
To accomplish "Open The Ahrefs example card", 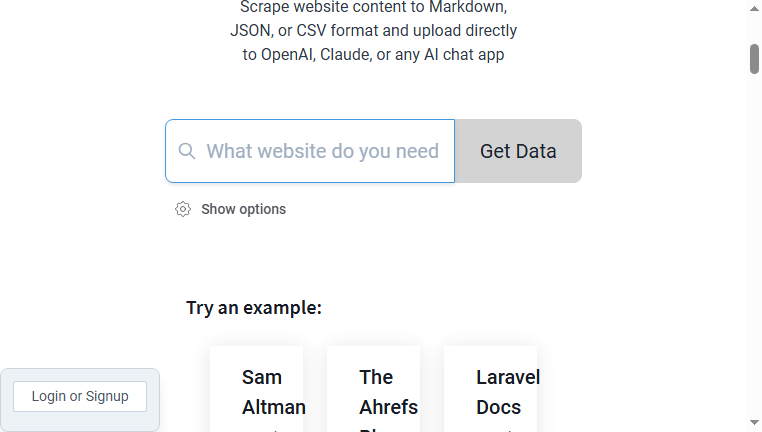I will tap(374, 391).
